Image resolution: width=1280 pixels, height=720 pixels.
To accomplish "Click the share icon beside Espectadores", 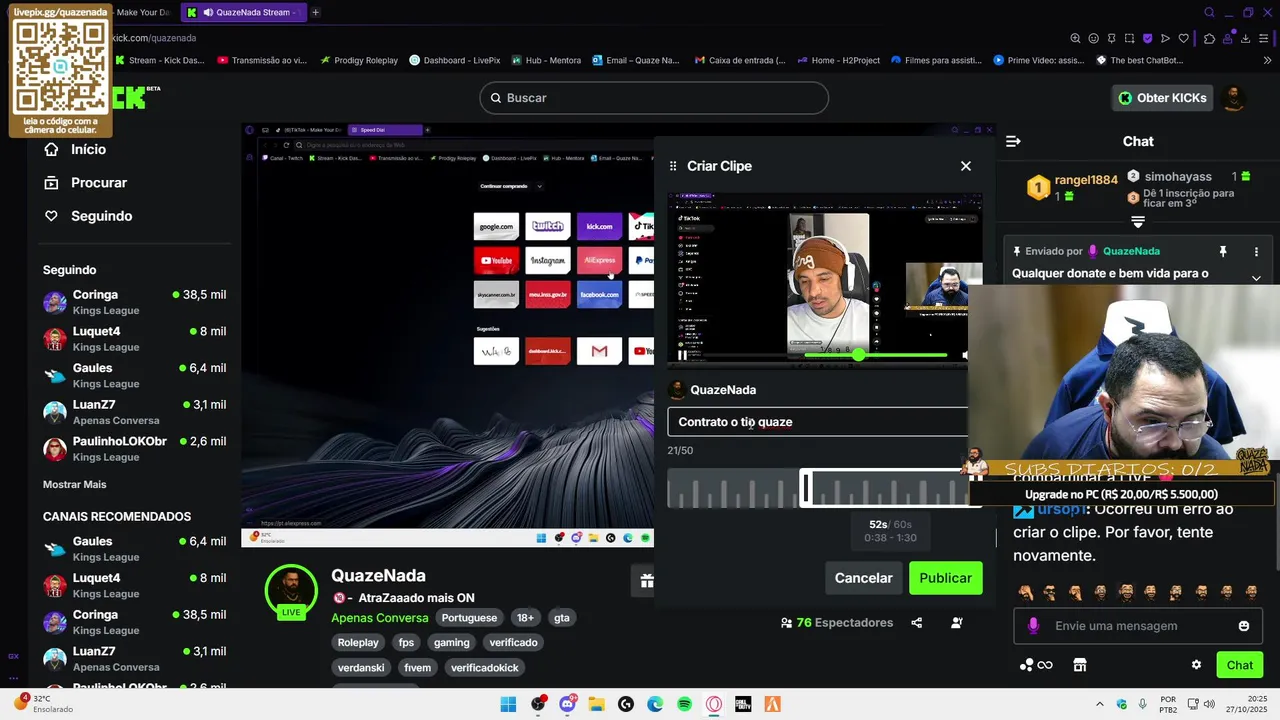I will coord(916,623).
